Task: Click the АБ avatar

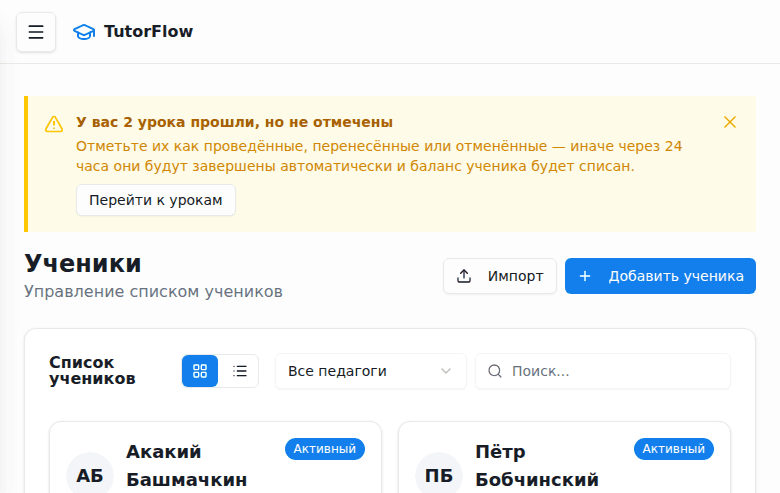Action: 90,475
